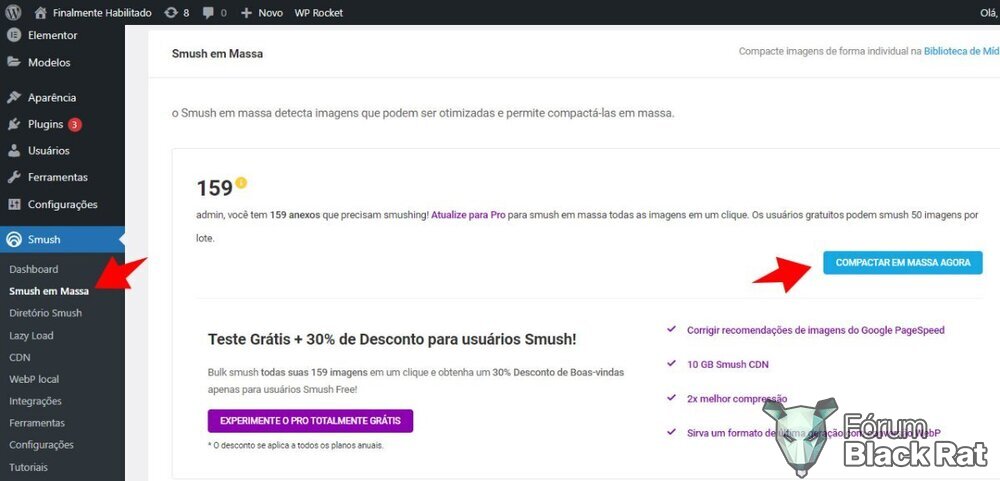Click the Usuários person icon
The height and width of the screenshot is (481, 1000).
[x=13, y=151]
